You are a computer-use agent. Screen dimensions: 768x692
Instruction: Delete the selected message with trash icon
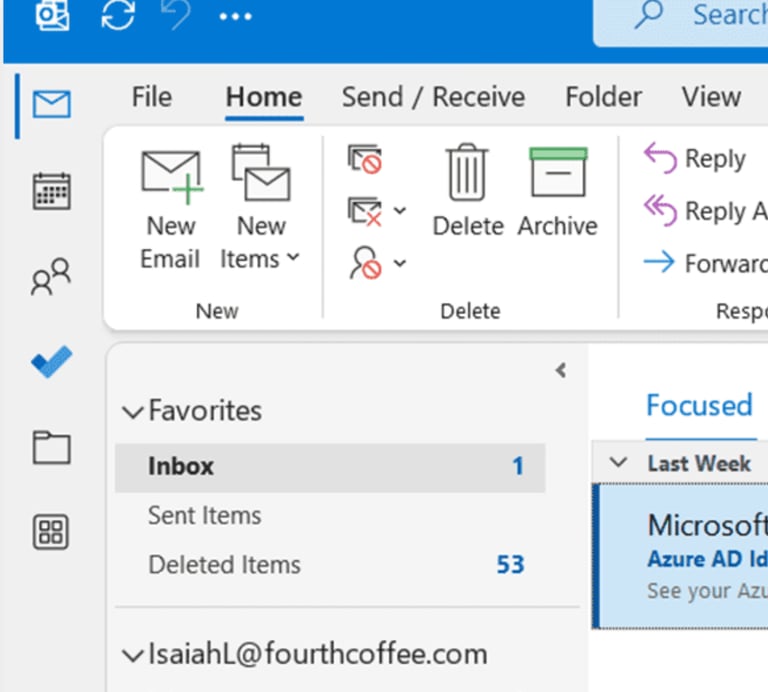tap(468, 191)
